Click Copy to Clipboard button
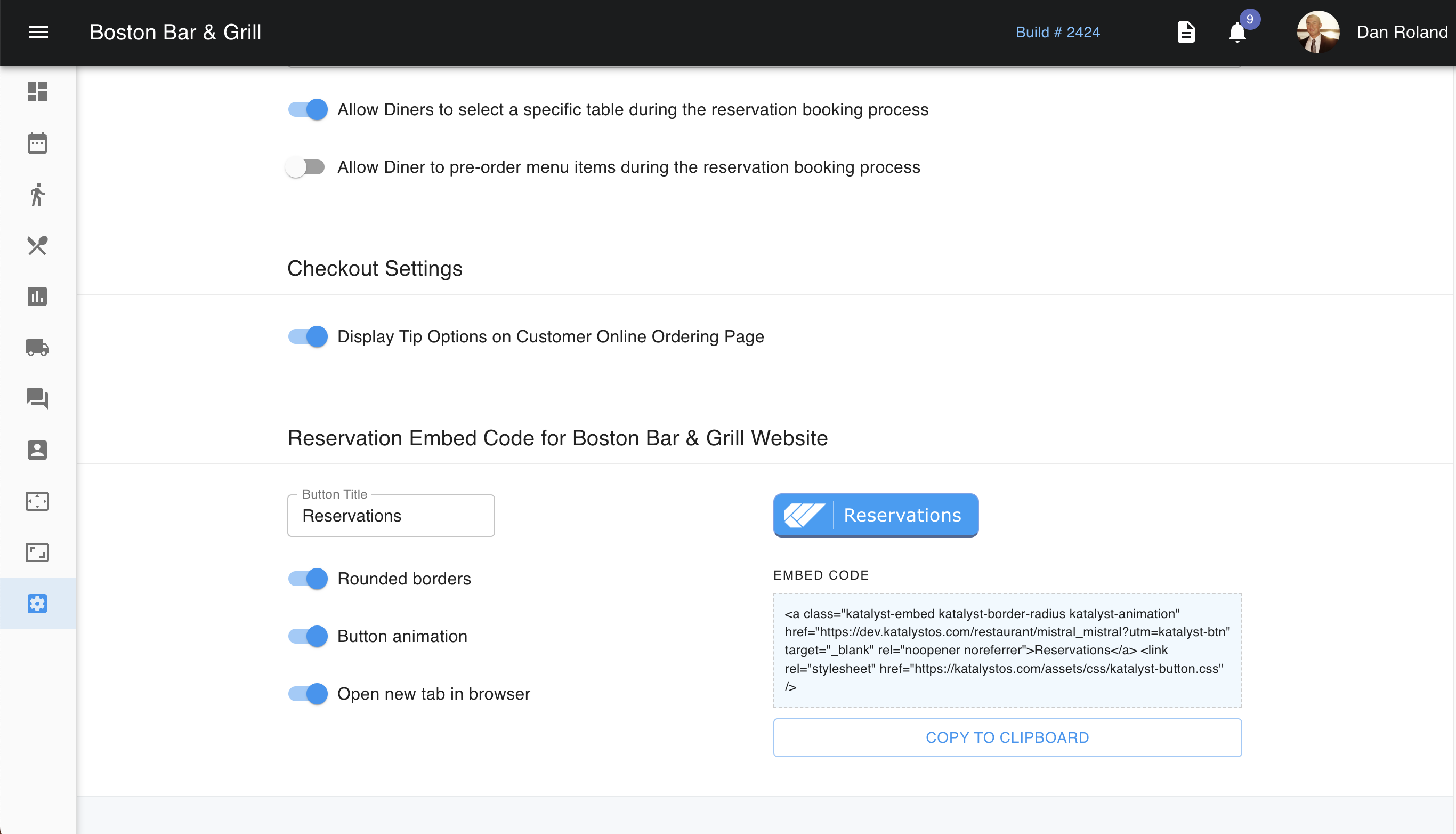This screenshot has height=834, width=1456. (x=1007, y=738)
